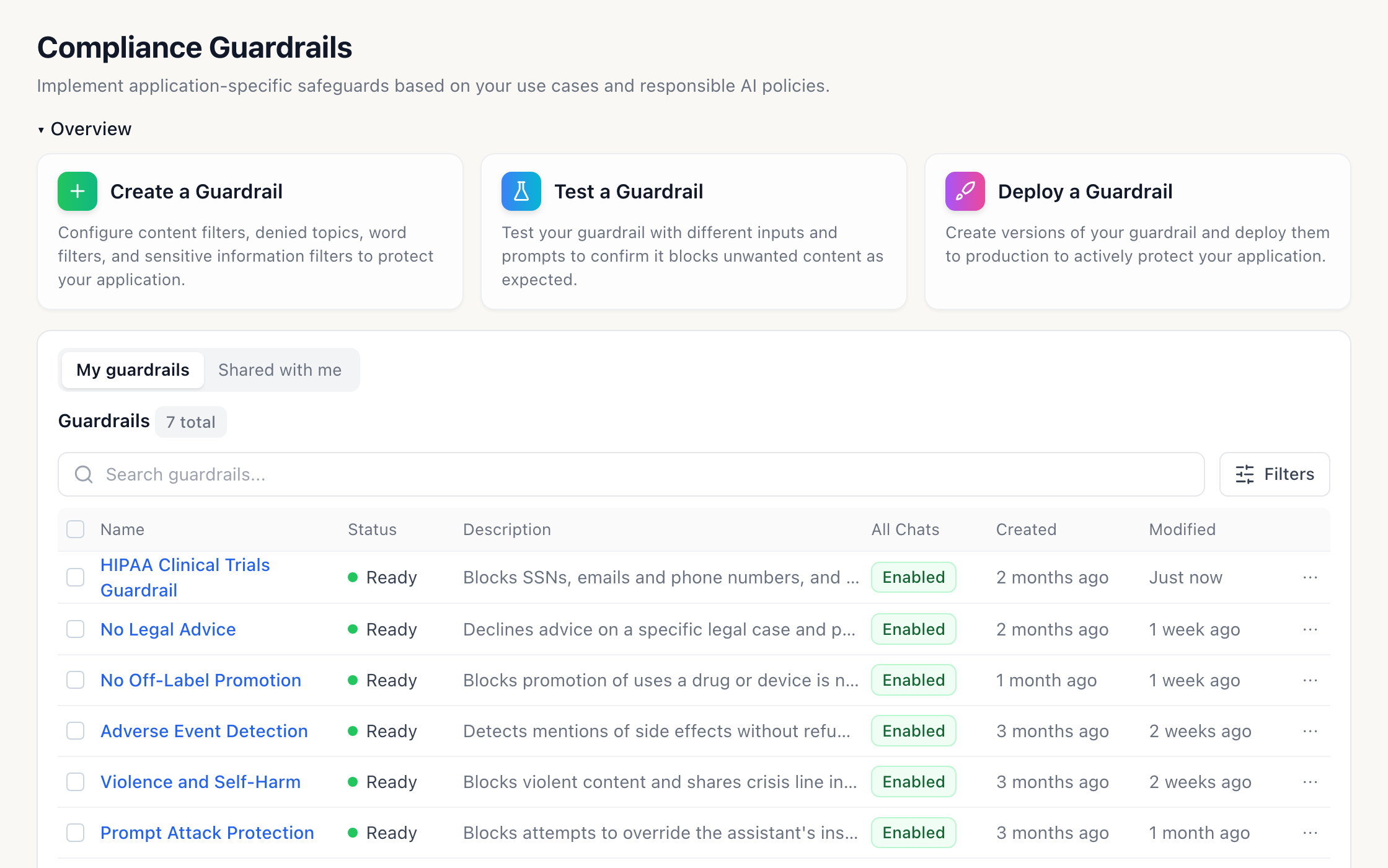This screenshot has width=1388, height=868.
Task: Open the more options menu for Adverse Event Detection
Action: [x=1310, y=731]
